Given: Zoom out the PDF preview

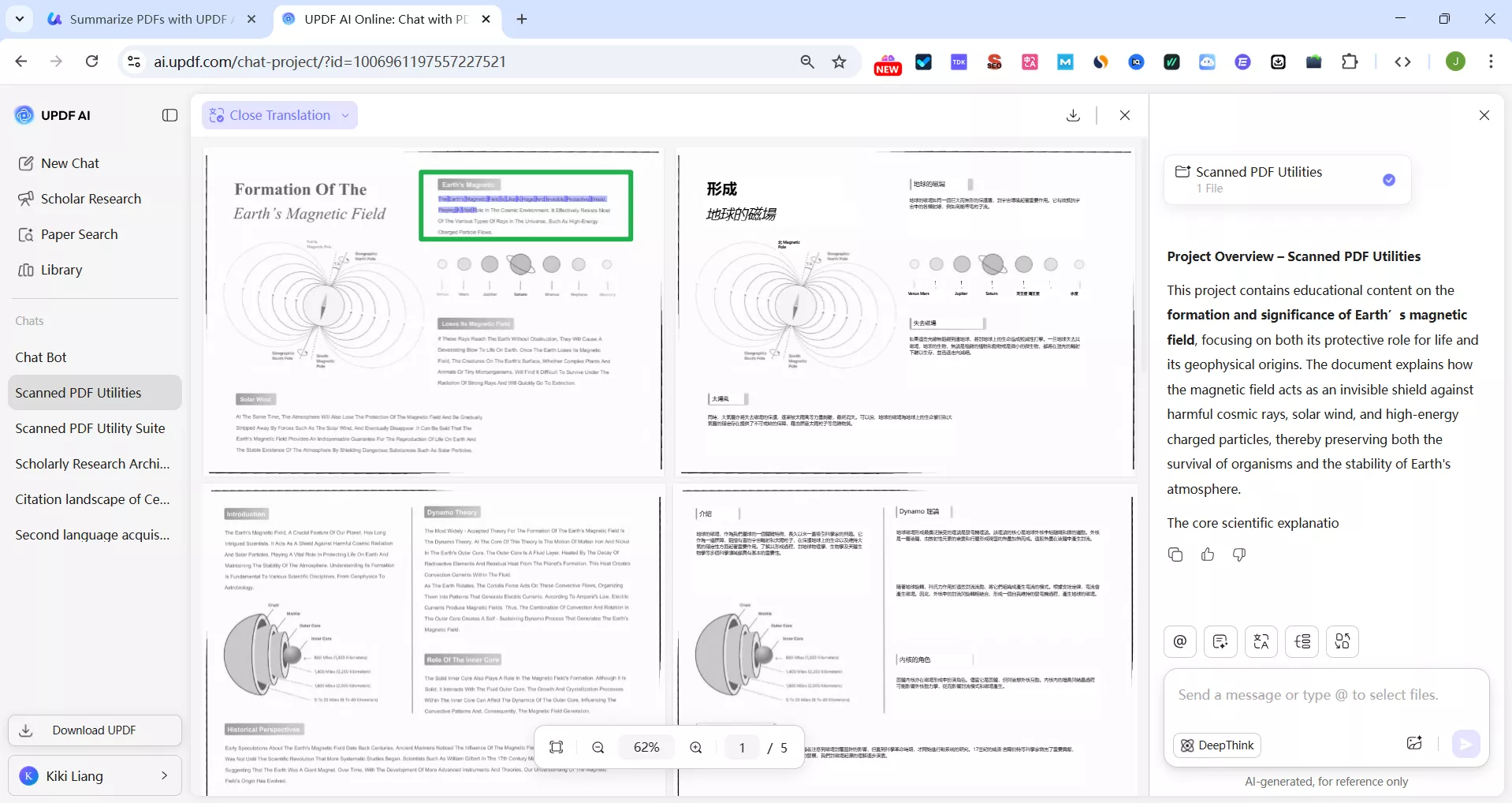Looking at the screenshot, I should [598, 747].
